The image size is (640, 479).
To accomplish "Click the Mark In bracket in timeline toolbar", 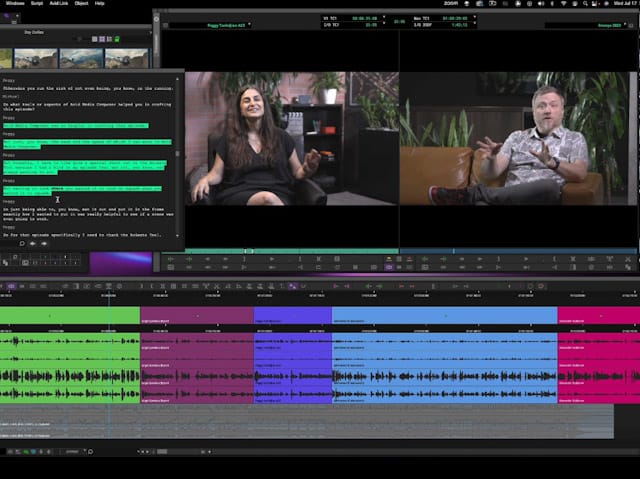I will 142,286.
